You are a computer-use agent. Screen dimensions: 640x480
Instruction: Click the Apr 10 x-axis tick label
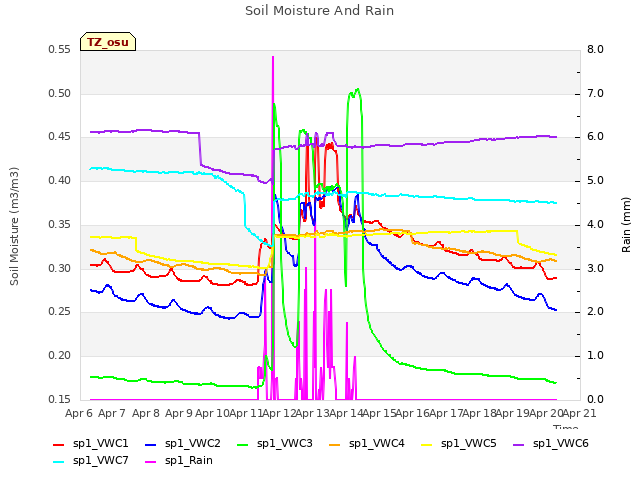click(212, 413)
